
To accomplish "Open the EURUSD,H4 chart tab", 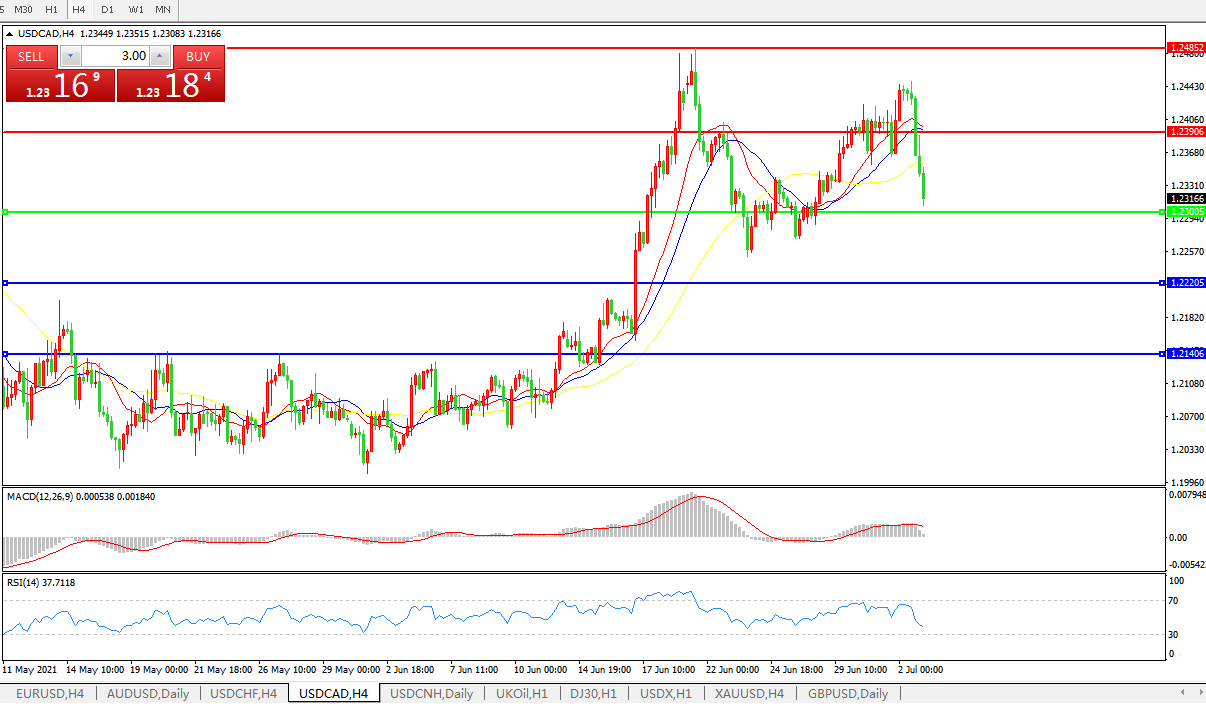I will [50, 694].
